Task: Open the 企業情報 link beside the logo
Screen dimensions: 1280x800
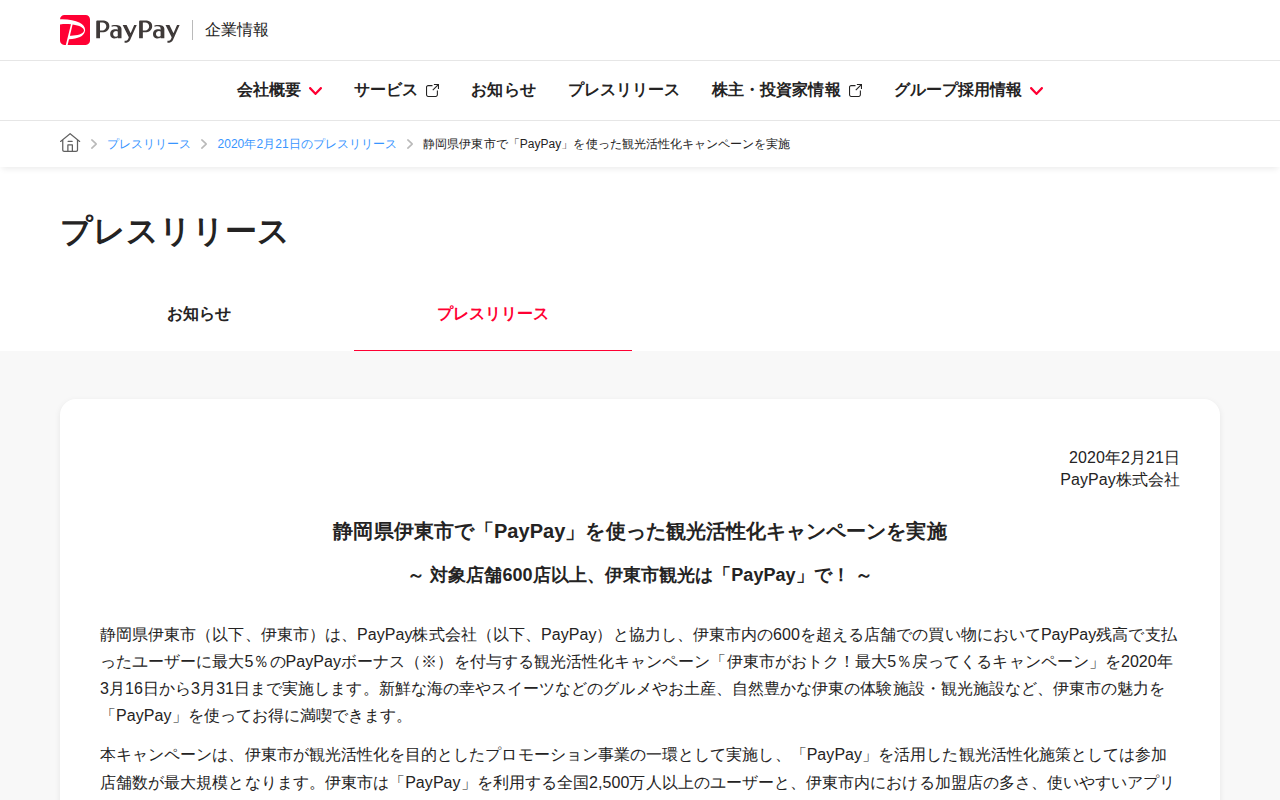Action: [237, 30]
